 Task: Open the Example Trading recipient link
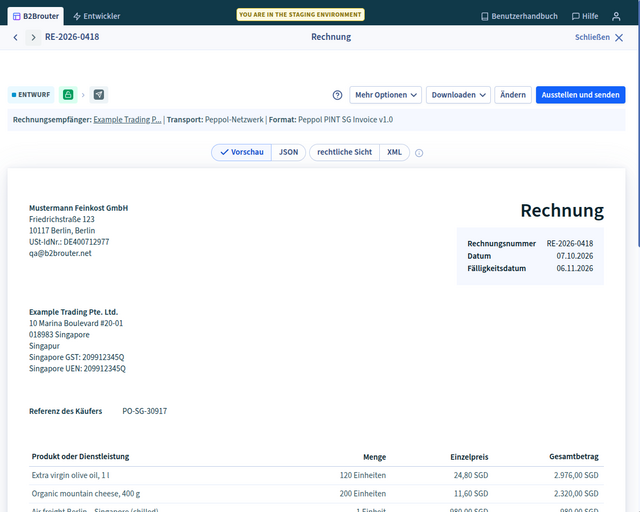point(127,120)
